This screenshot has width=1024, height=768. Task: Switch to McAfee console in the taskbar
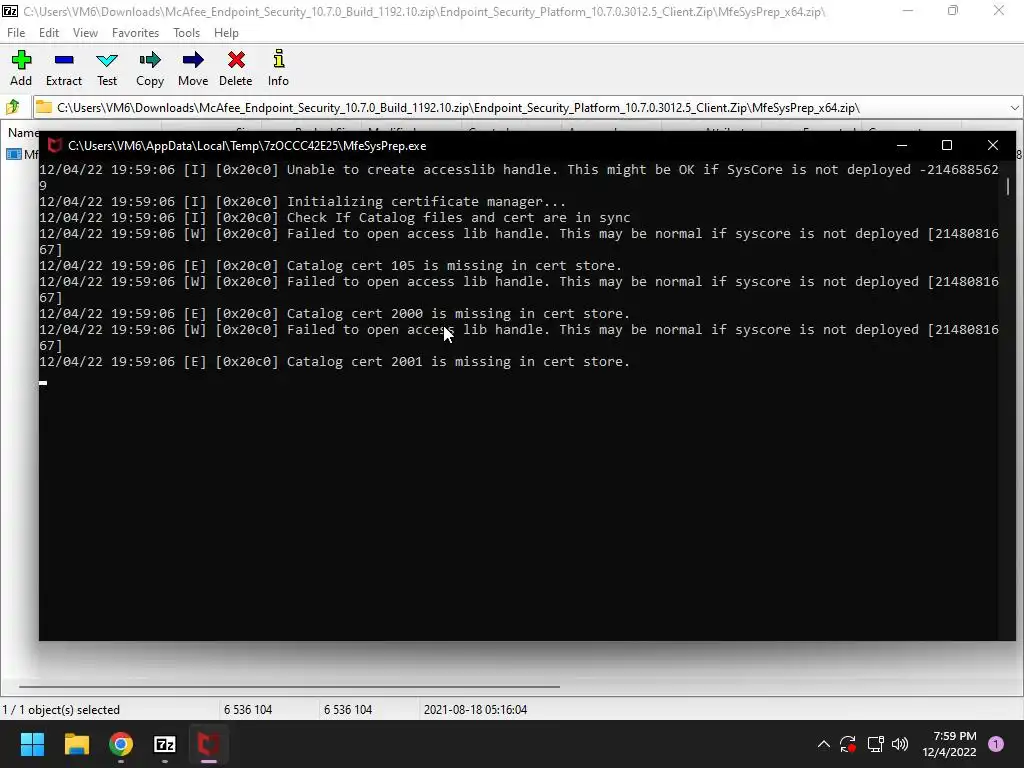click(x=209, y=744)
